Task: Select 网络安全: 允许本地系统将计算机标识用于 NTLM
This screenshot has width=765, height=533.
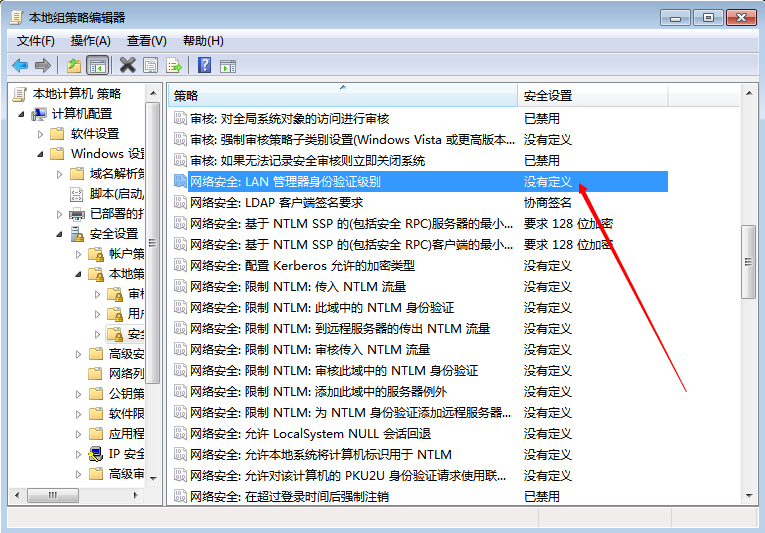Action: (x=321, y=454)
